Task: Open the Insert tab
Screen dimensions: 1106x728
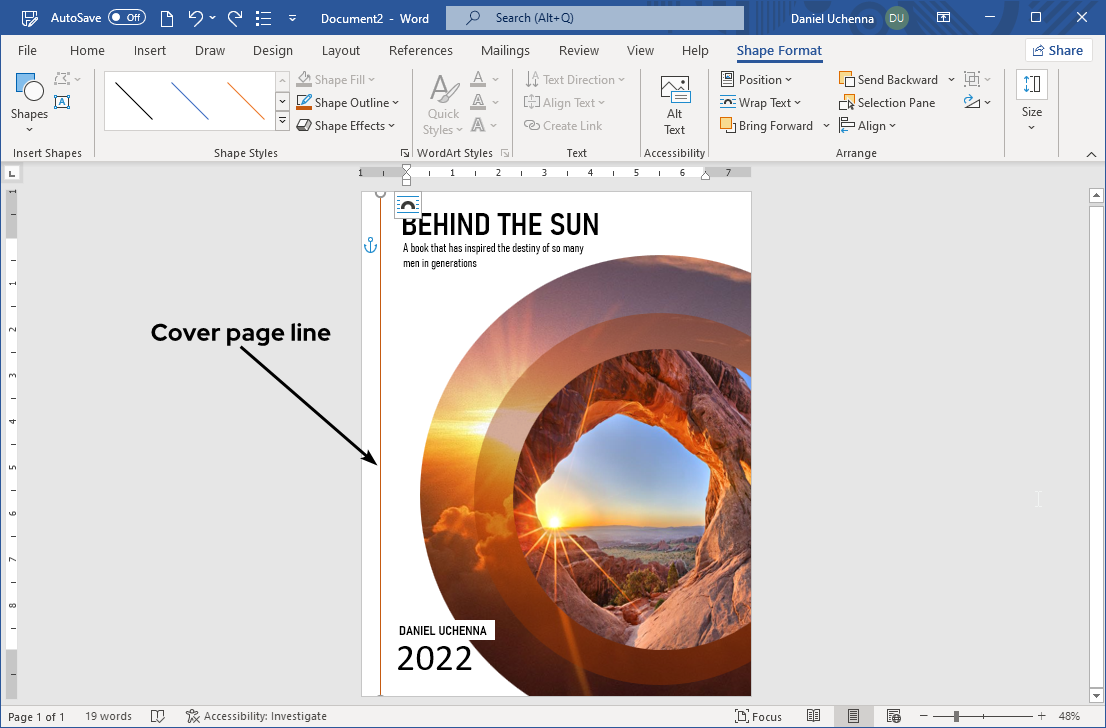Action: pos(150,51)
